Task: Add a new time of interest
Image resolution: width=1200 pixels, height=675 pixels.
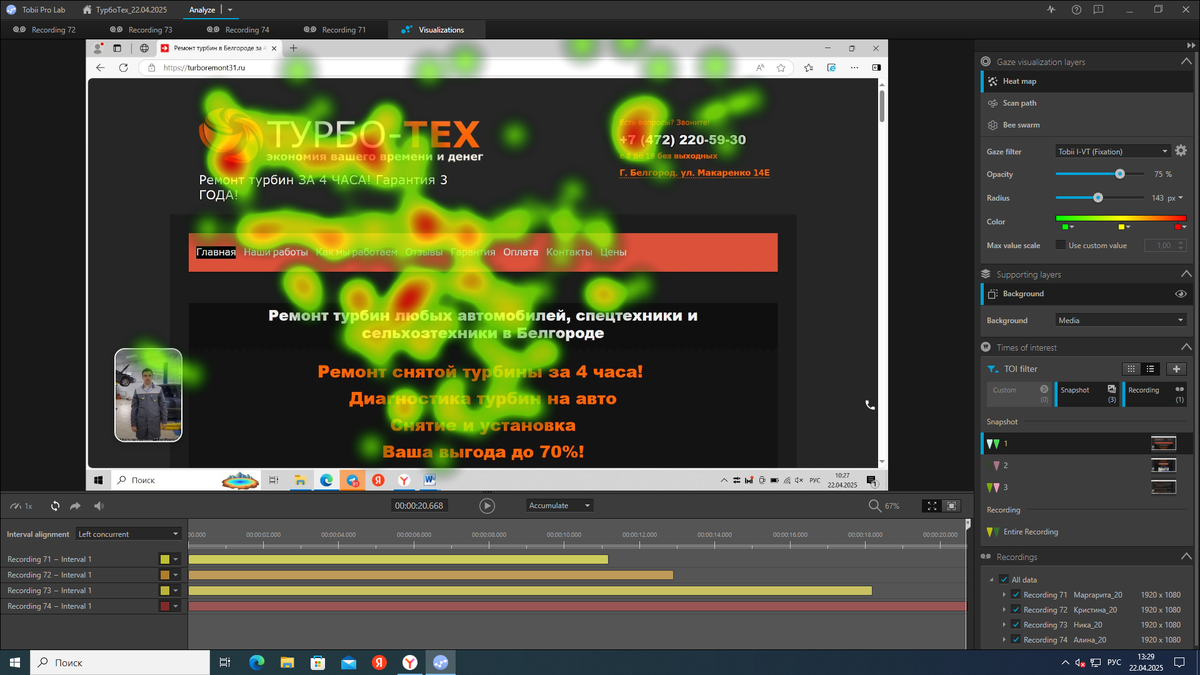Action: 1176,369
